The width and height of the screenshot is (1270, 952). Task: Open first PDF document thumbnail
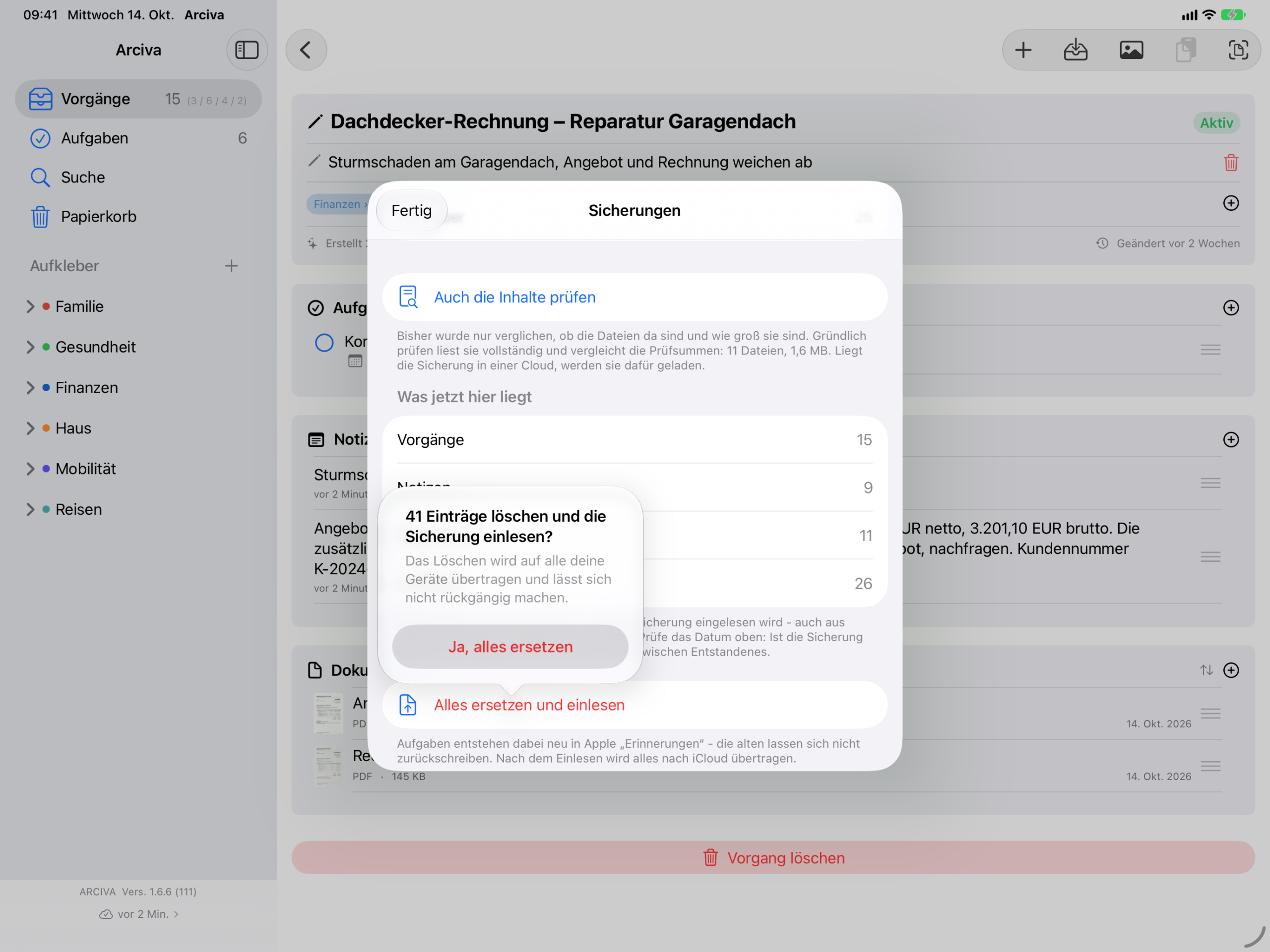(328, 714)
